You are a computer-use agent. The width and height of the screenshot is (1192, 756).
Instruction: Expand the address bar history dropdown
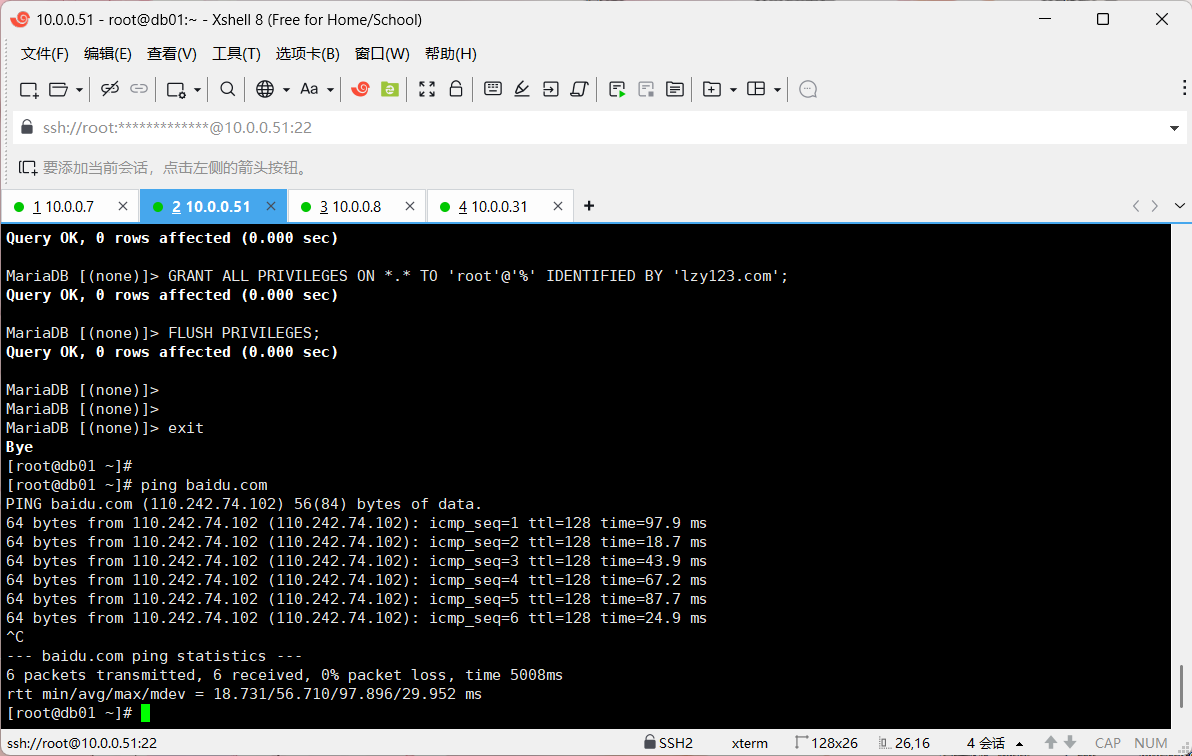1175,128
